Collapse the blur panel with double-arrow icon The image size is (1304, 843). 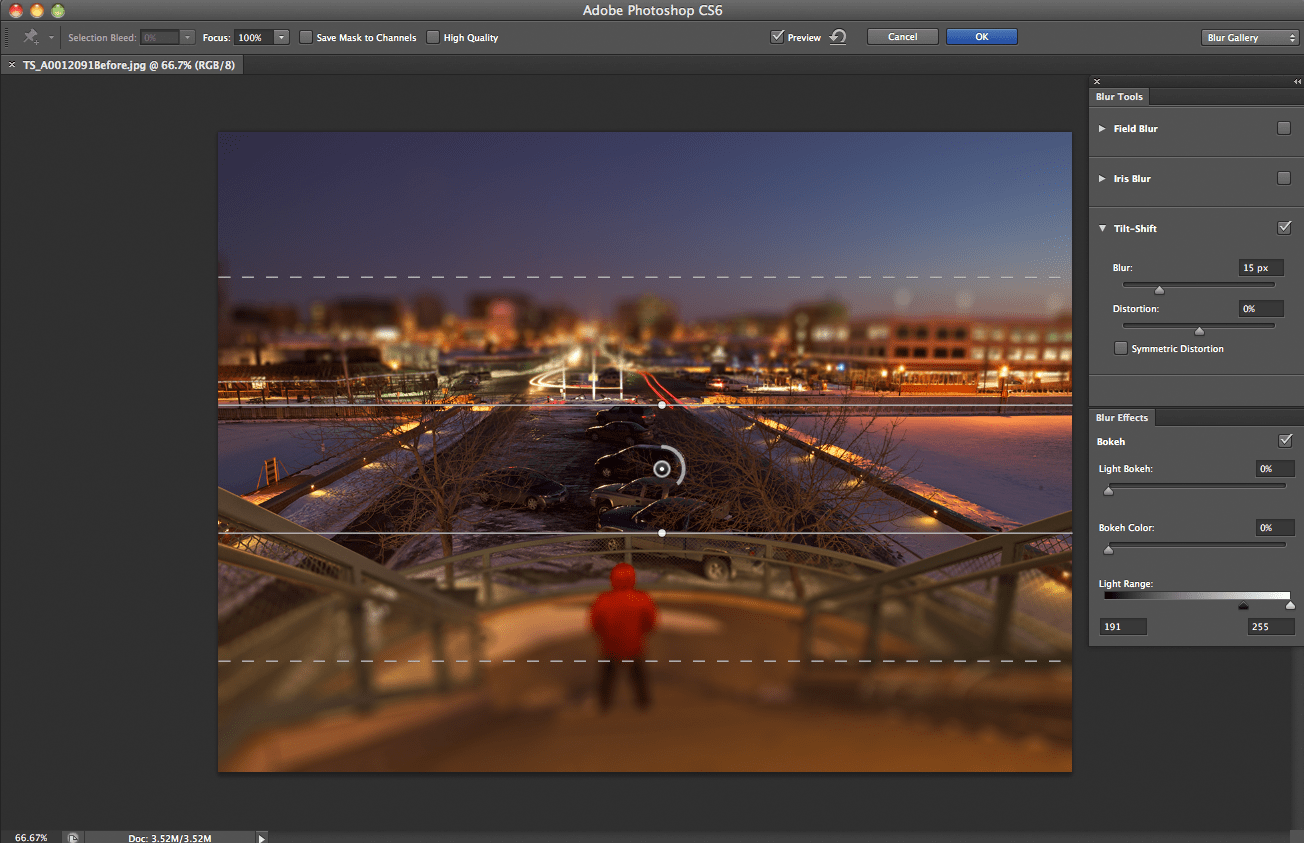[1297, 82]
